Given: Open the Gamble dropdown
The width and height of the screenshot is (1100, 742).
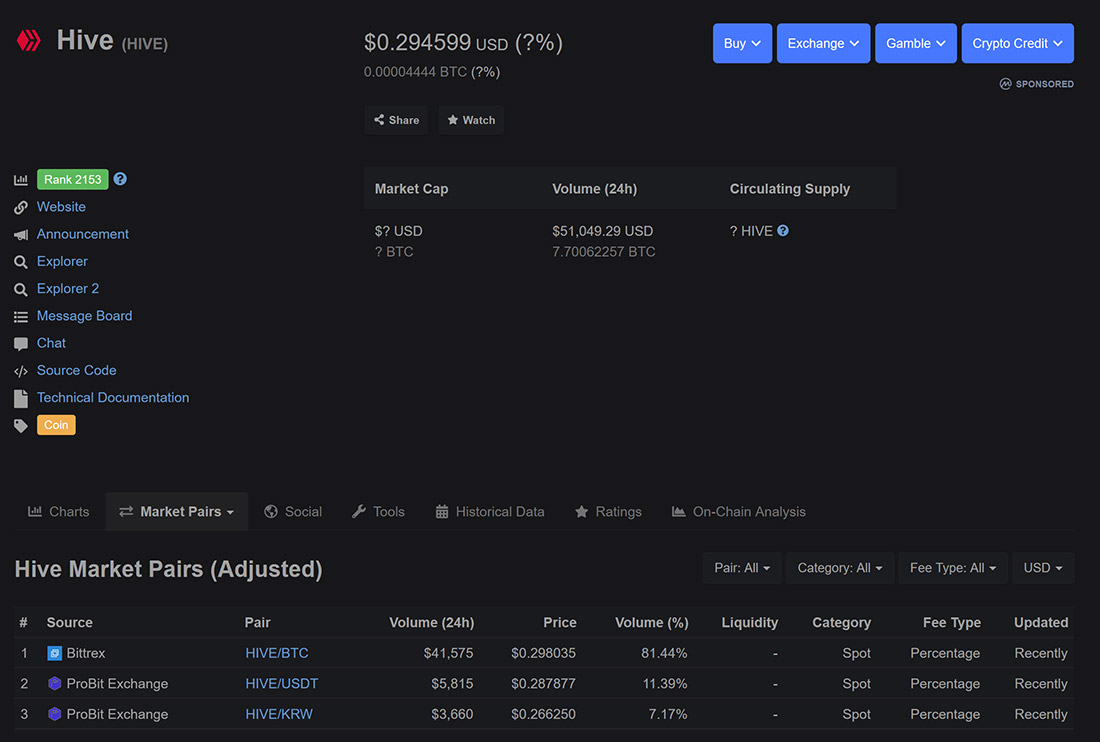Looking at the screenshot, I should 915,43.
